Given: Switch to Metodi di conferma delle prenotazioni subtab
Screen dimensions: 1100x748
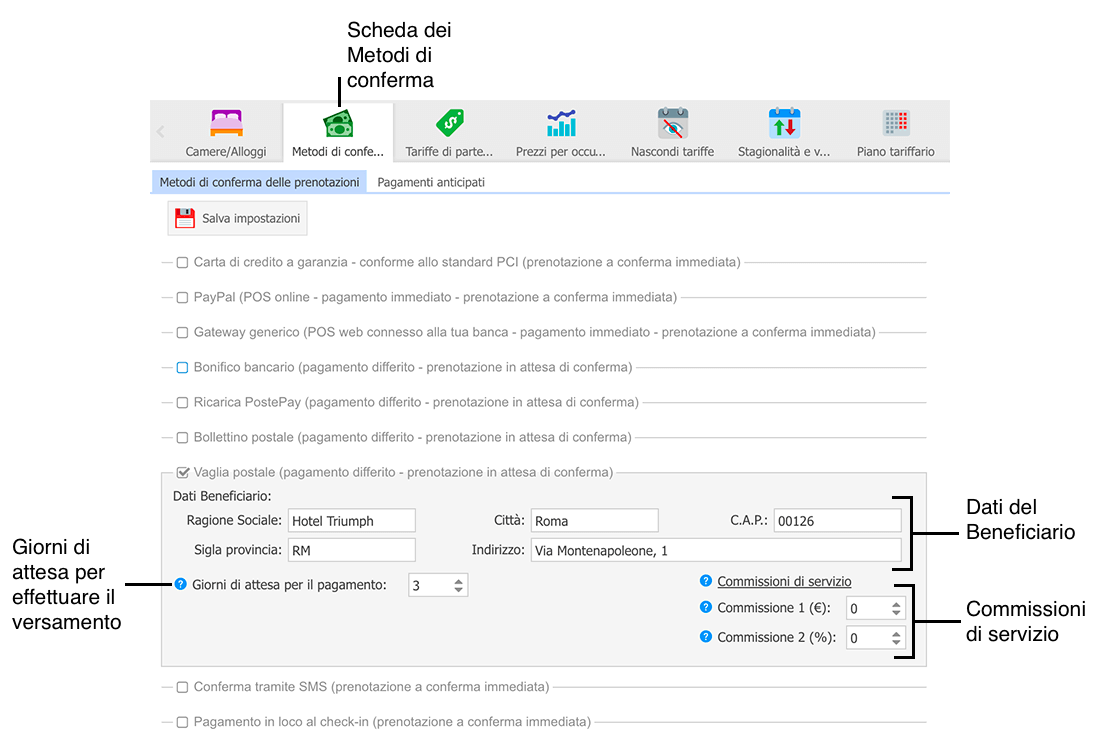Looking at the screenshot, I should [259, 182].
